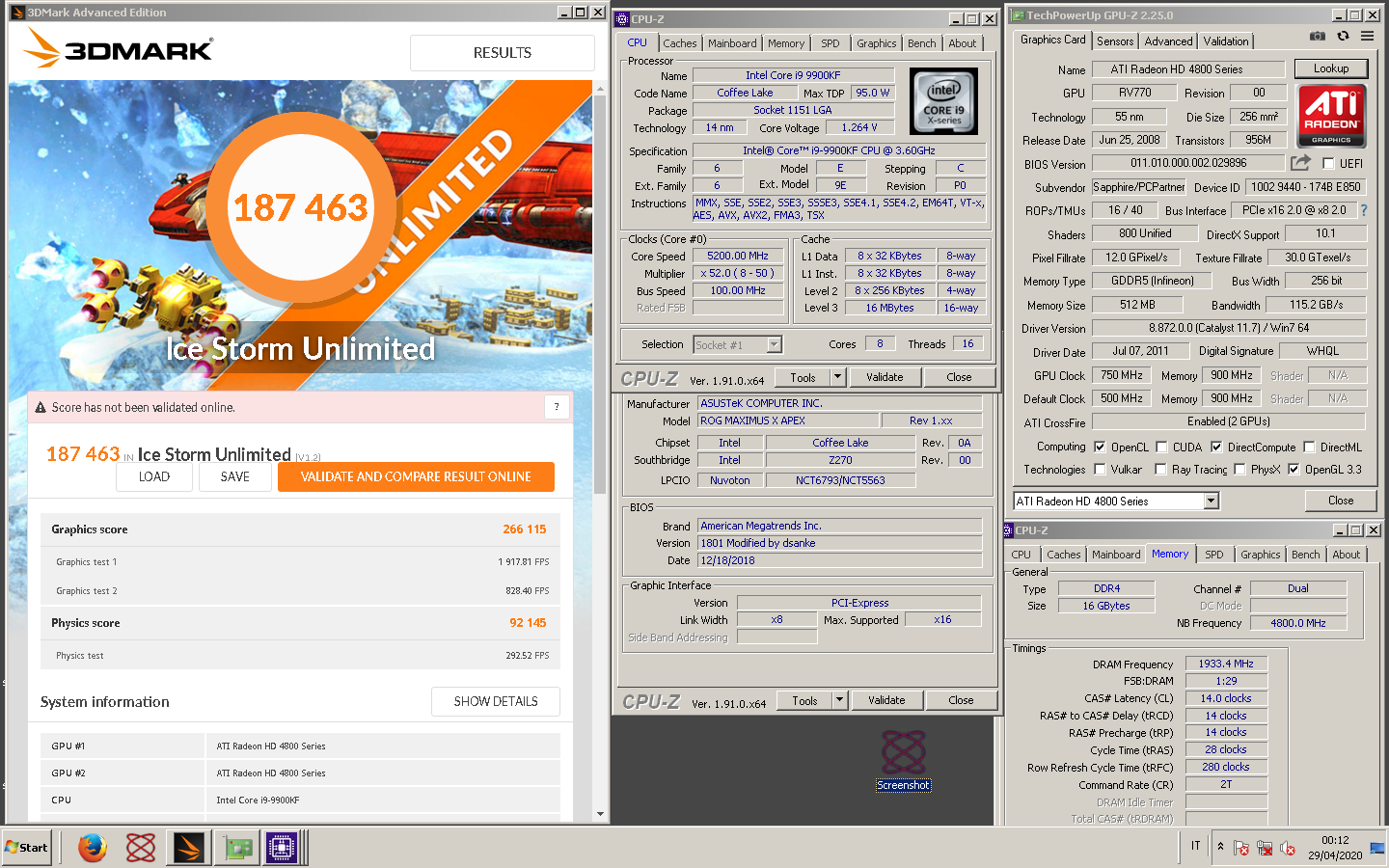Click the ATI Radeon graphics logo
The image size is (1389, 868).
(x=1331, y=115)
